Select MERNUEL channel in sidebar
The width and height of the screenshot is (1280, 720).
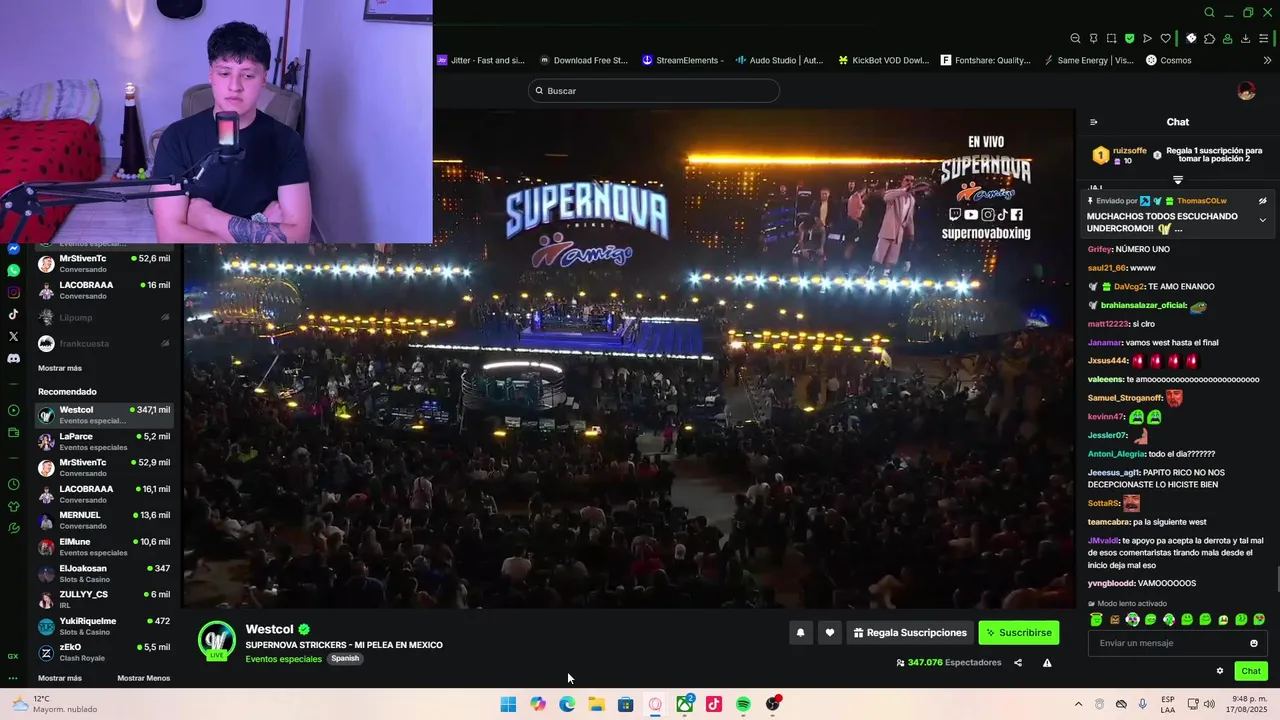pos(104,520)
